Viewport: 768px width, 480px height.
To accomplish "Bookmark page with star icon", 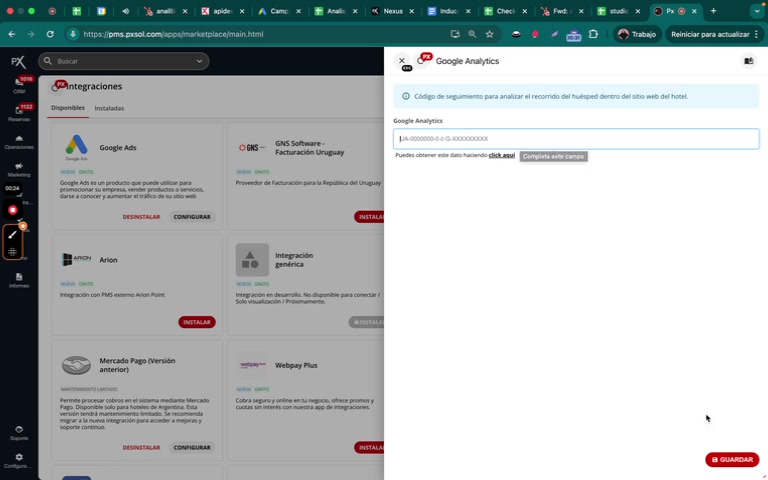I will 489,34.
